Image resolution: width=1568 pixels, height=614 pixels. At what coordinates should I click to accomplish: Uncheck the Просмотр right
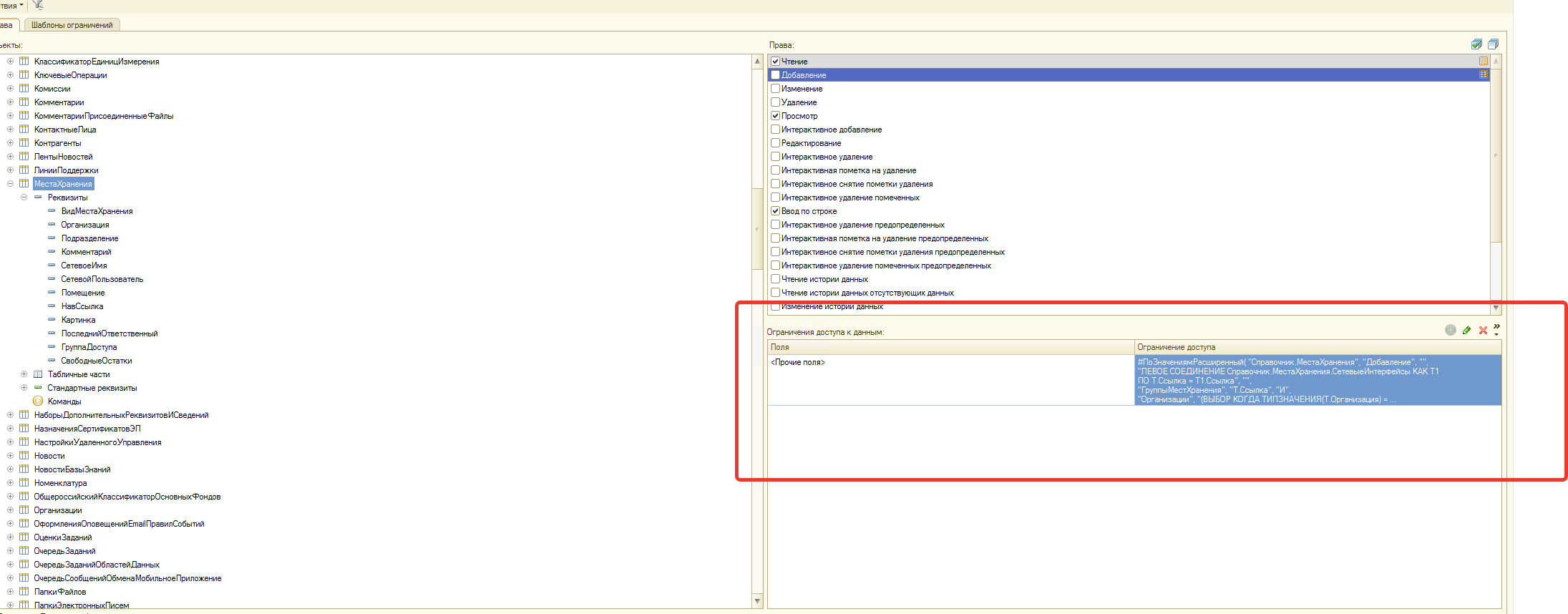(x=775, y=116)
